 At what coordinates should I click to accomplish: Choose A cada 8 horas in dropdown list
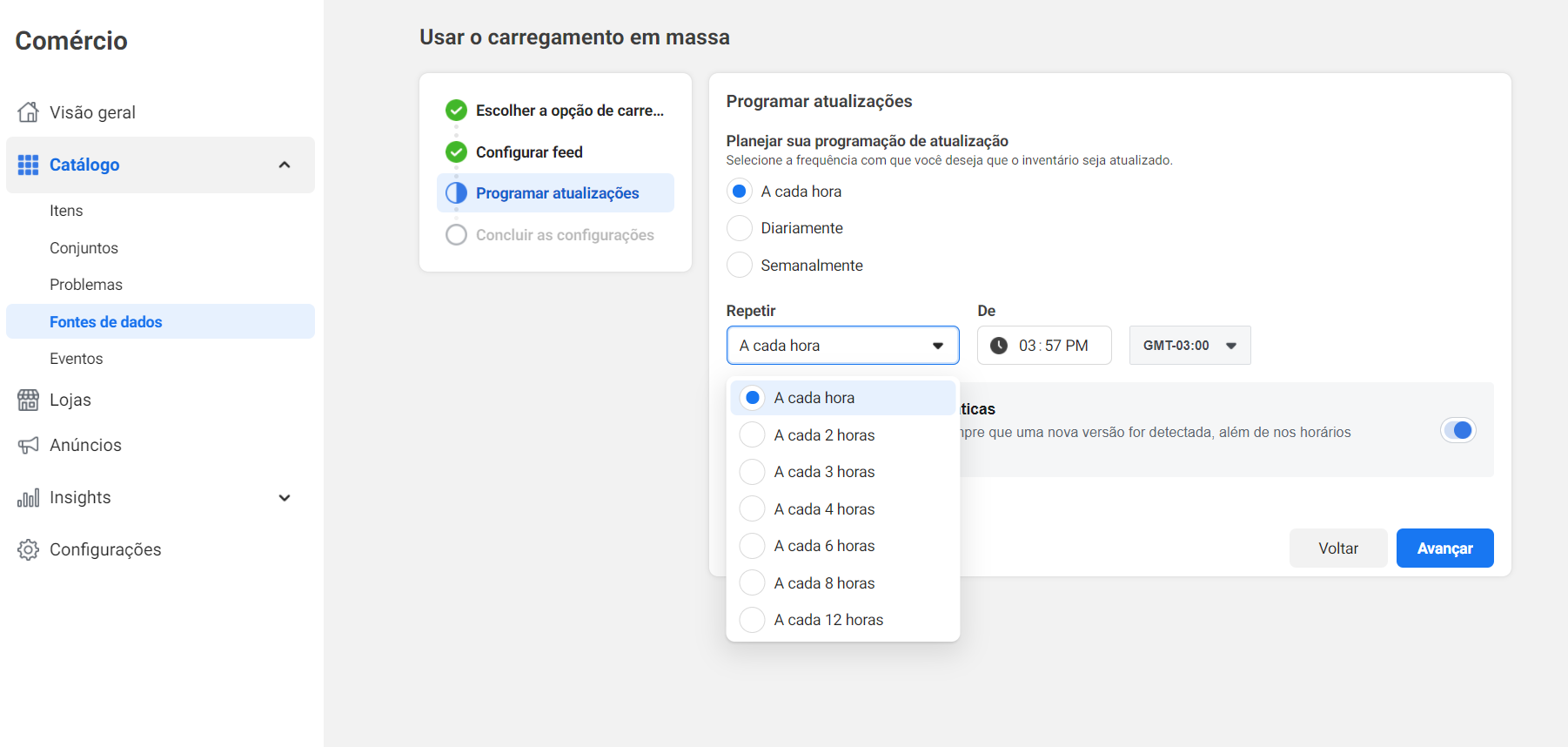[842, 583]
